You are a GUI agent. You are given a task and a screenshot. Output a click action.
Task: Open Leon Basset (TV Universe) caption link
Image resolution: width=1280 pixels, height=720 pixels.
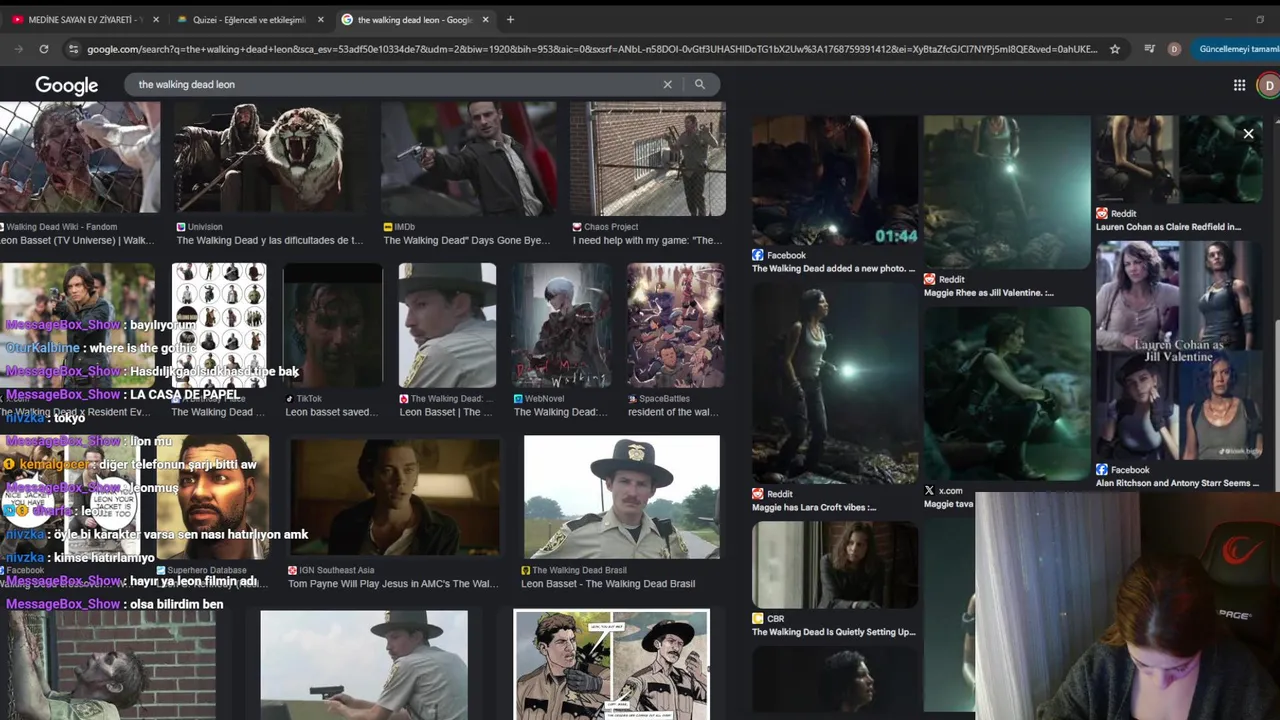click(77, 241)
